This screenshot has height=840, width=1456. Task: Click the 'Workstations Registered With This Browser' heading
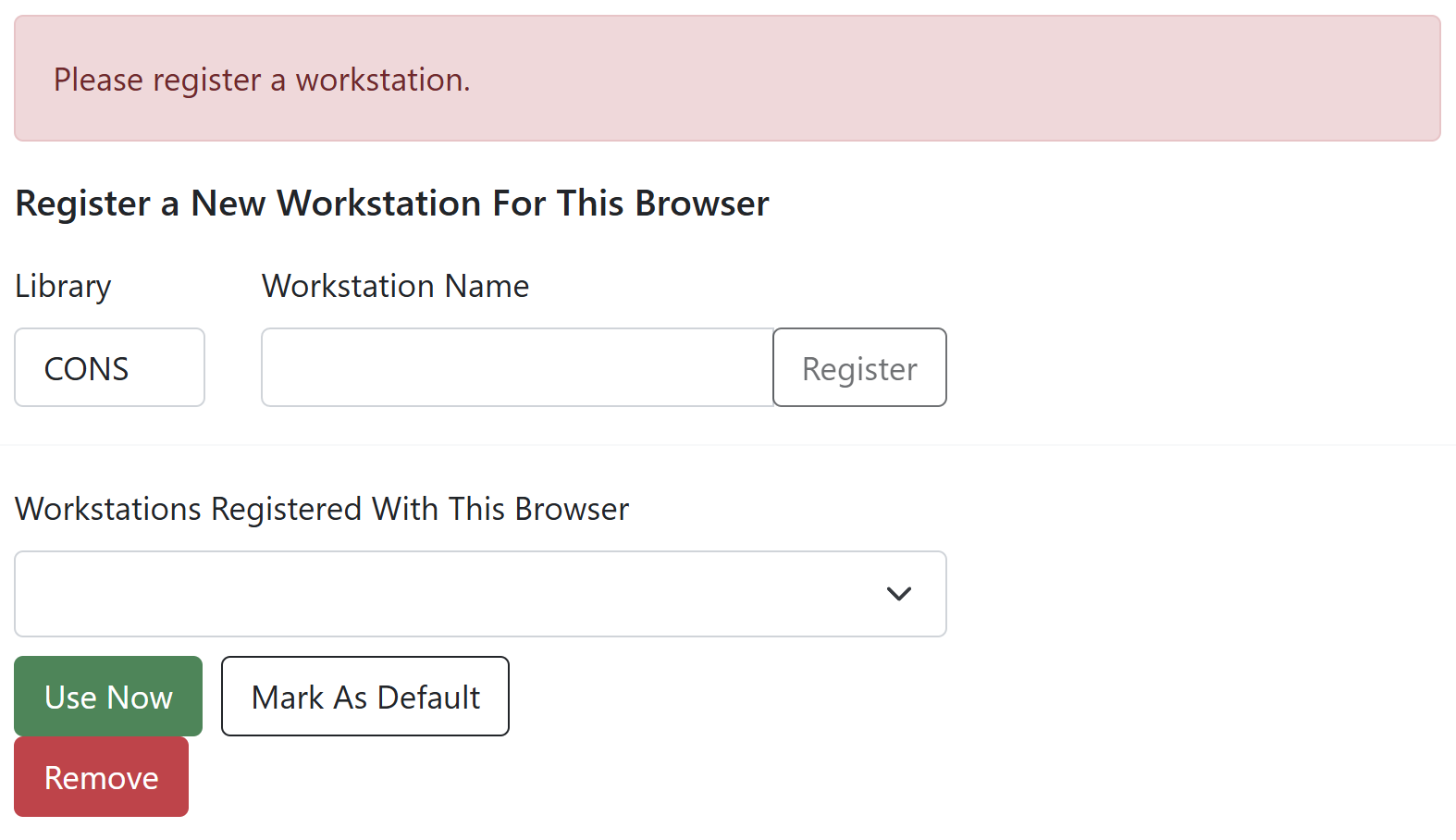[x=321, y=509]
